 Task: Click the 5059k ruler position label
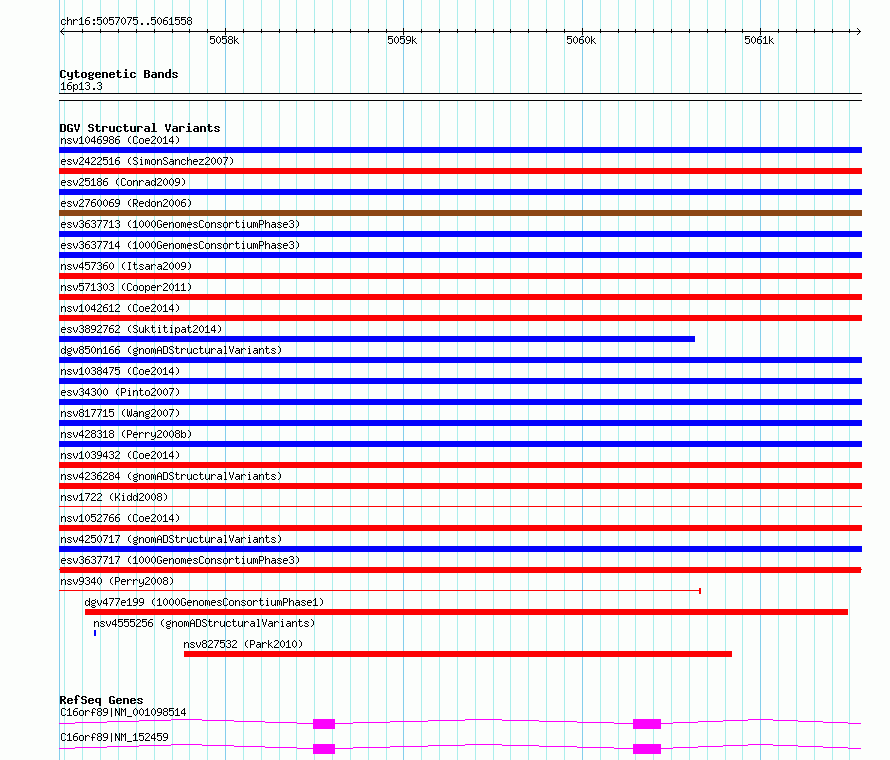coord(402,40)
